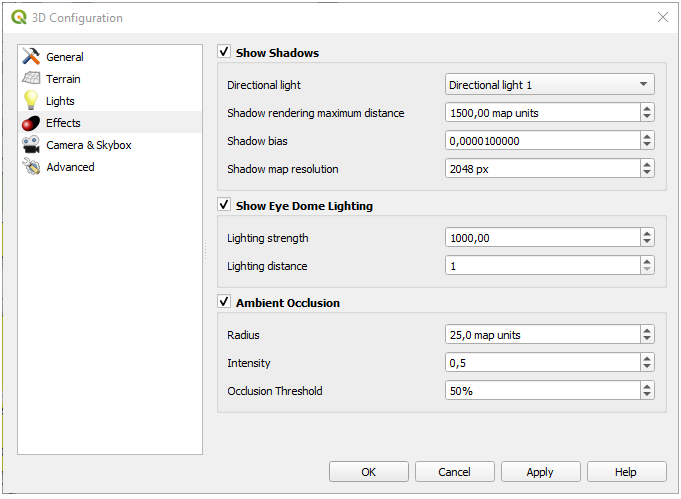Click the Terrain grid icon
The height and width of the screenshot is (499, 681).
tap(31, 79)
